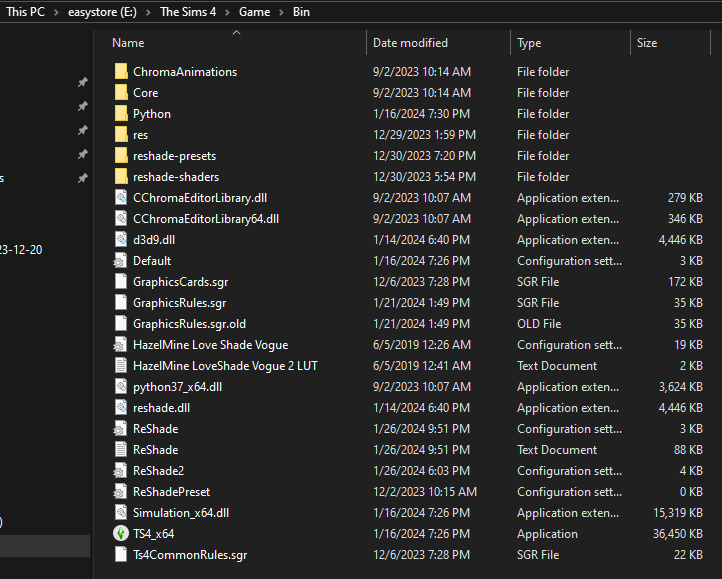The image size is (722, 579).
Task: Select the reshade-presets folder icon
Action: click(121, 156)
